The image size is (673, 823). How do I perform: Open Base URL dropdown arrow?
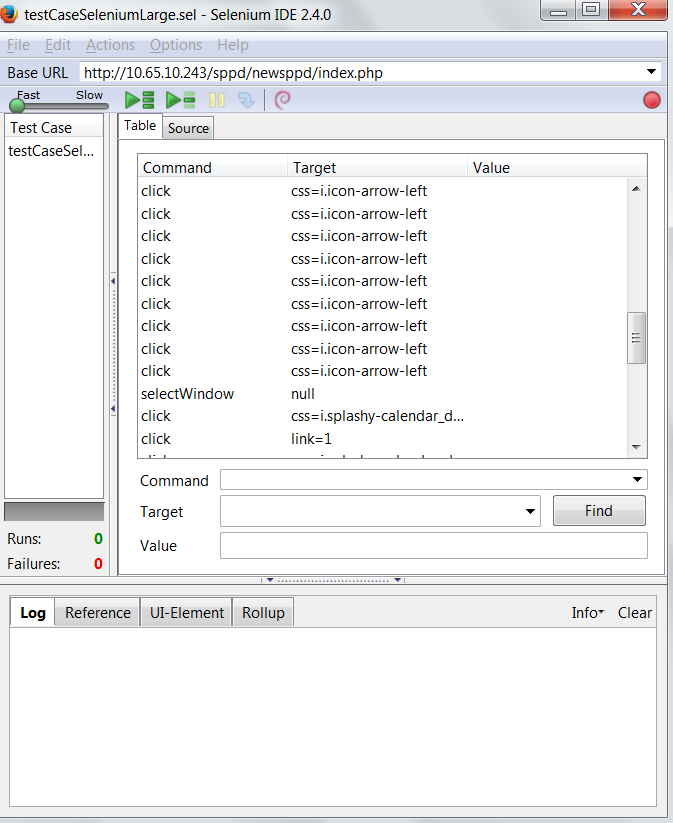coord(651,72)
